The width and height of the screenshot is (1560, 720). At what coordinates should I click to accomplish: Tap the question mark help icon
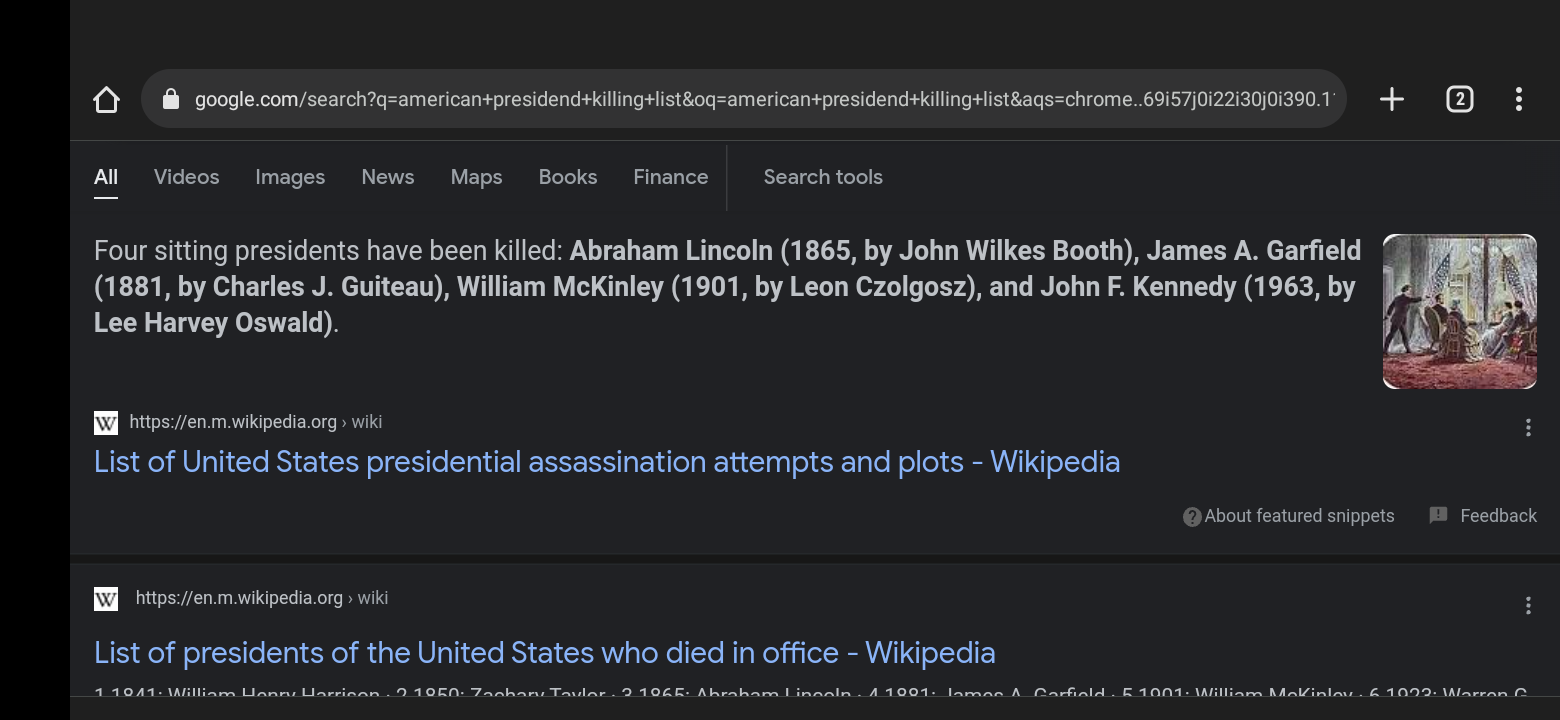click(x=1191, y=517)
